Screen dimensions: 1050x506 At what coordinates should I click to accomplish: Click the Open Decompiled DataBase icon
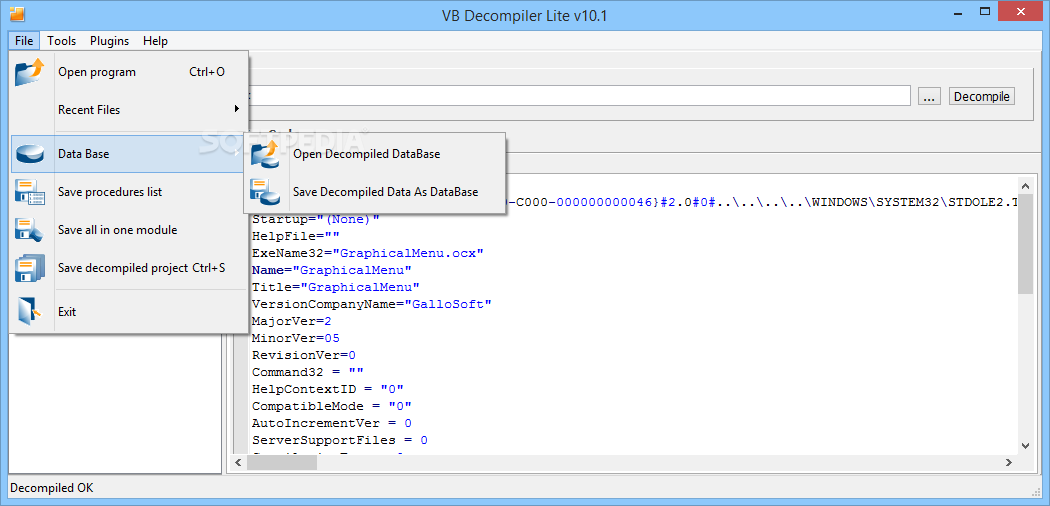point(266,154)
